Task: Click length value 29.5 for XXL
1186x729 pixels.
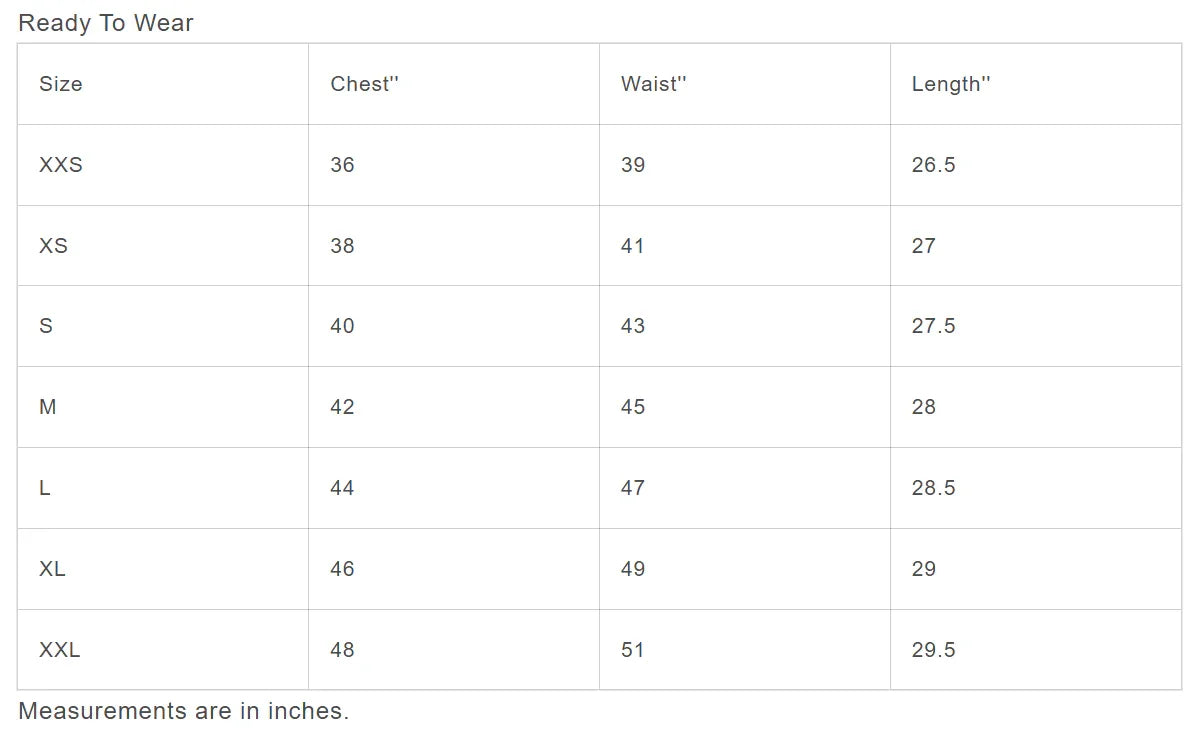Action: coord(933,650)
